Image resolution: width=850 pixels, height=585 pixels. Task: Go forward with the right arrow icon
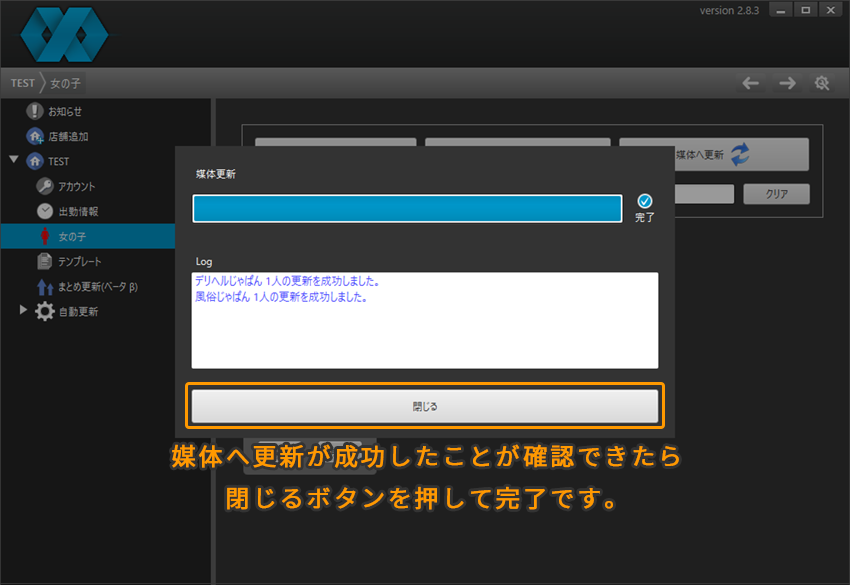[x=787, y=83]
